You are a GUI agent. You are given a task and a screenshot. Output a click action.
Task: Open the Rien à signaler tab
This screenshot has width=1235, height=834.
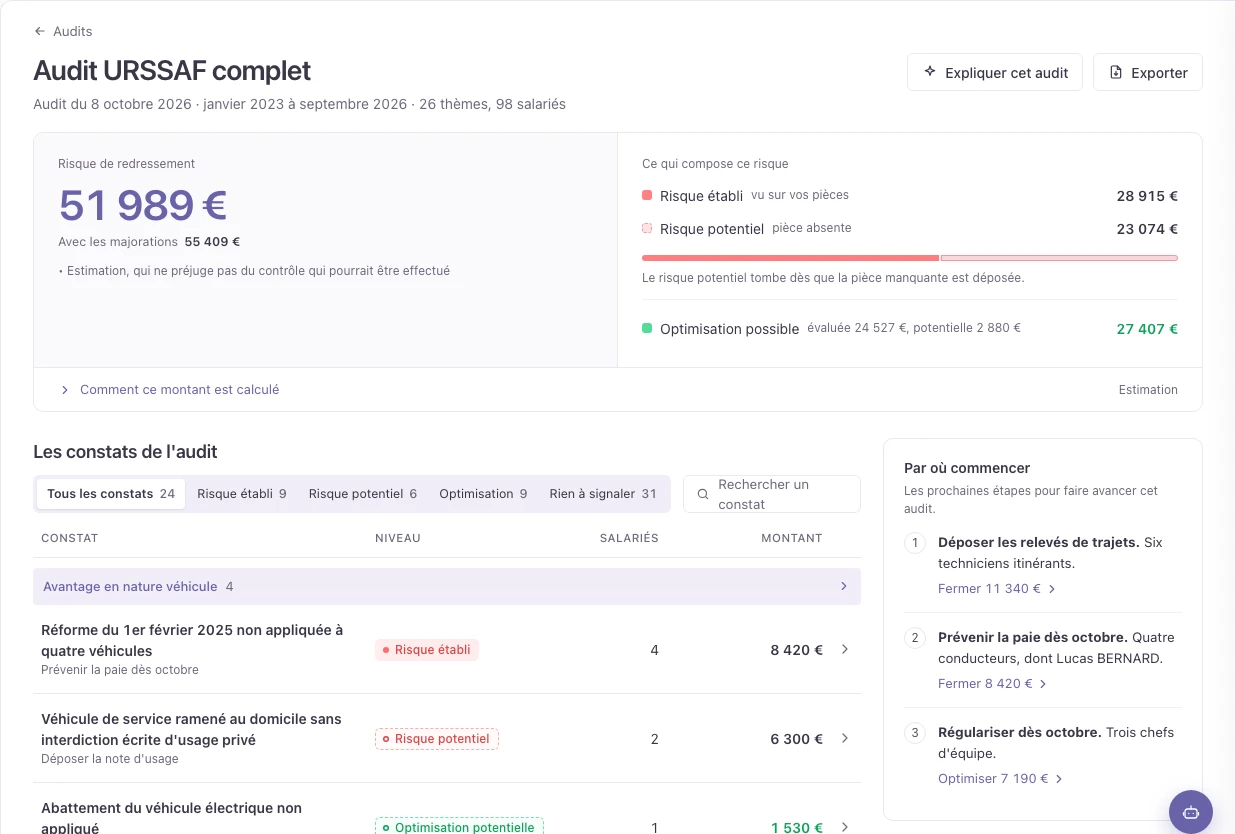tap(603, 494)
